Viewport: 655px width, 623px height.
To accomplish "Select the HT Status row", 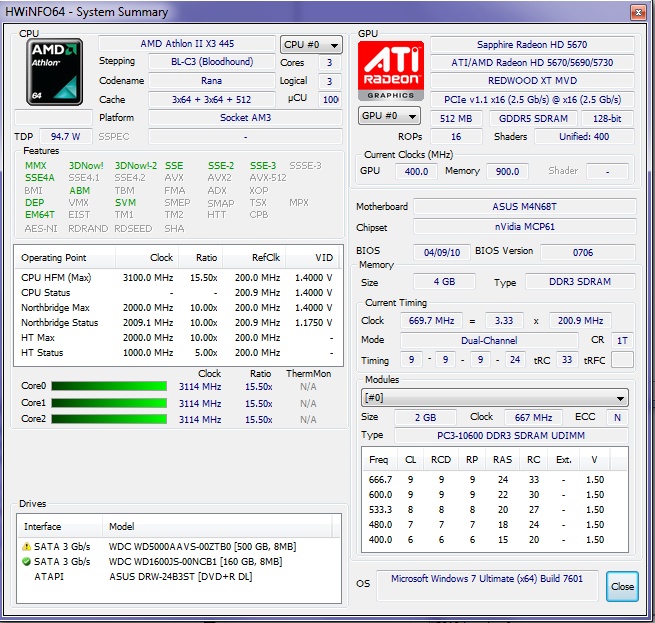I will pos(178,353).
